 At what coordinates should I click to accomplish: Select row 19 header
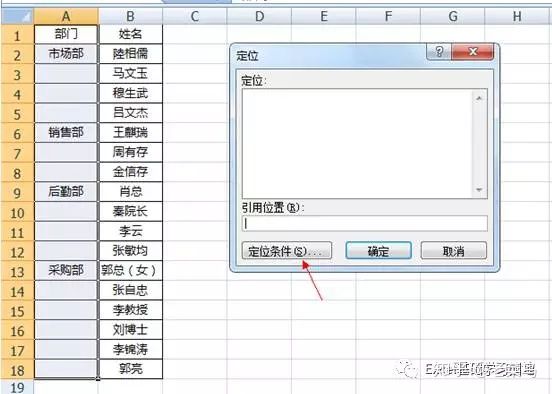tap(18, 387)
